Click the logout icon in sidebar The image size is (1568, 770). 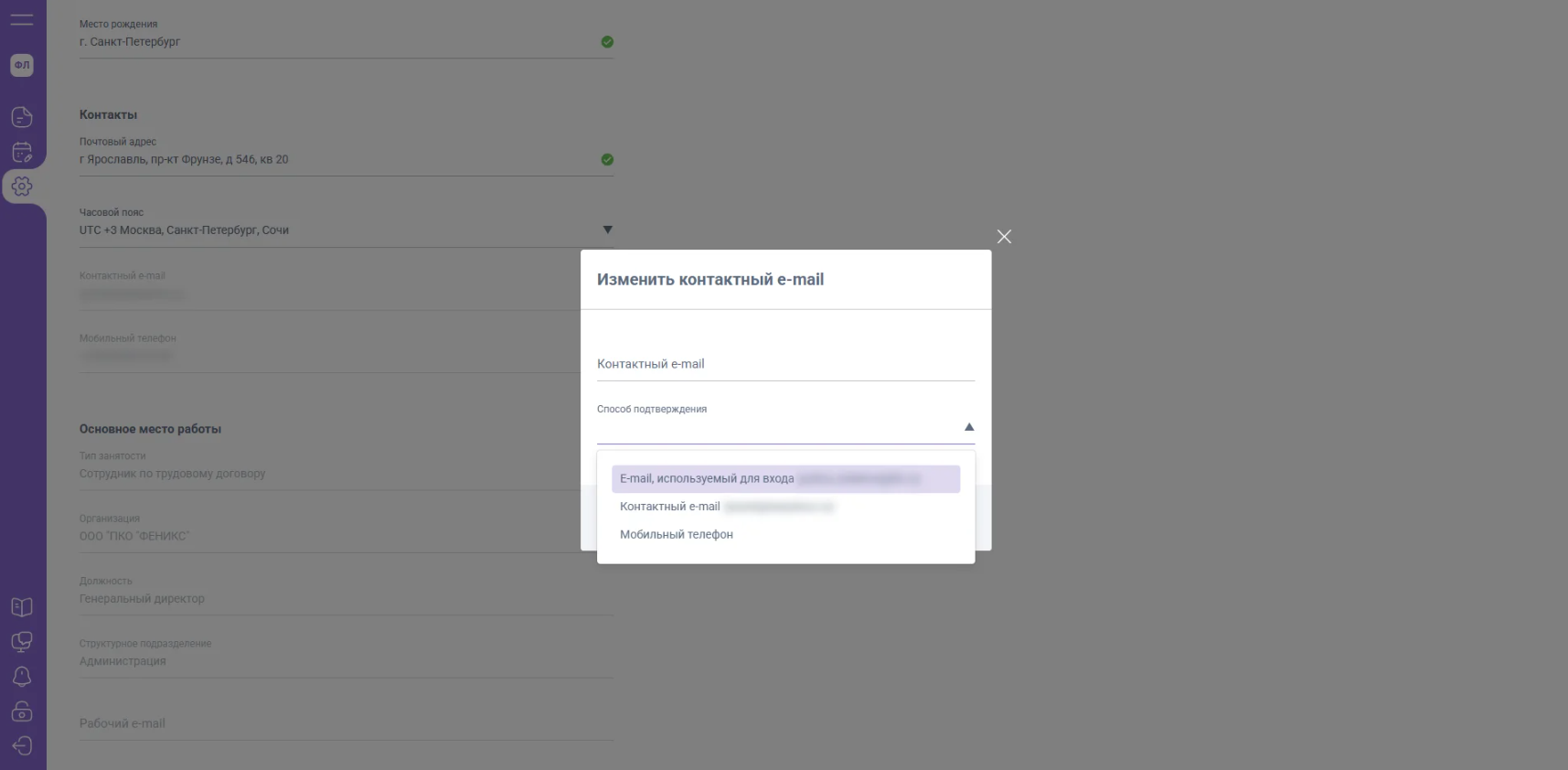[x=22, y=746]
